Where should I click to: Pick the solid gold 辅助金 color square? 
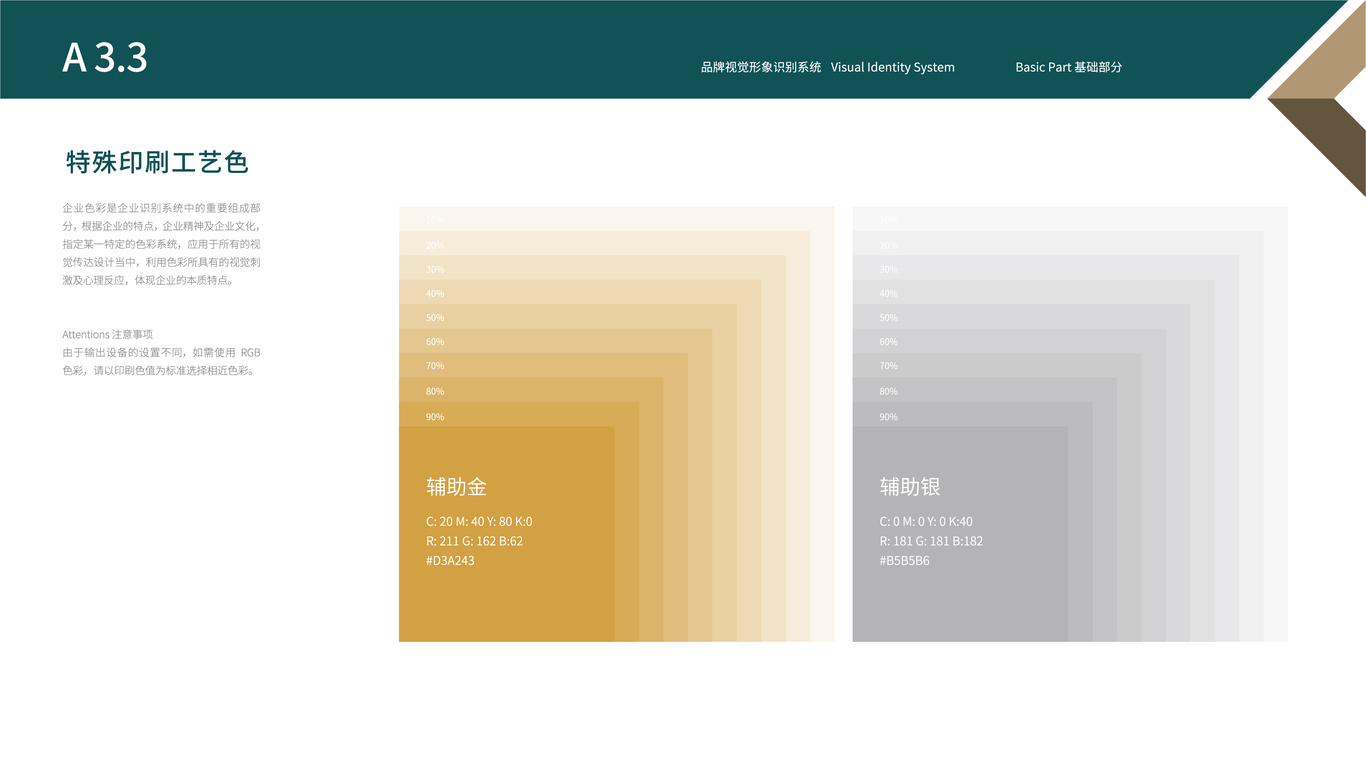[507, 534]
